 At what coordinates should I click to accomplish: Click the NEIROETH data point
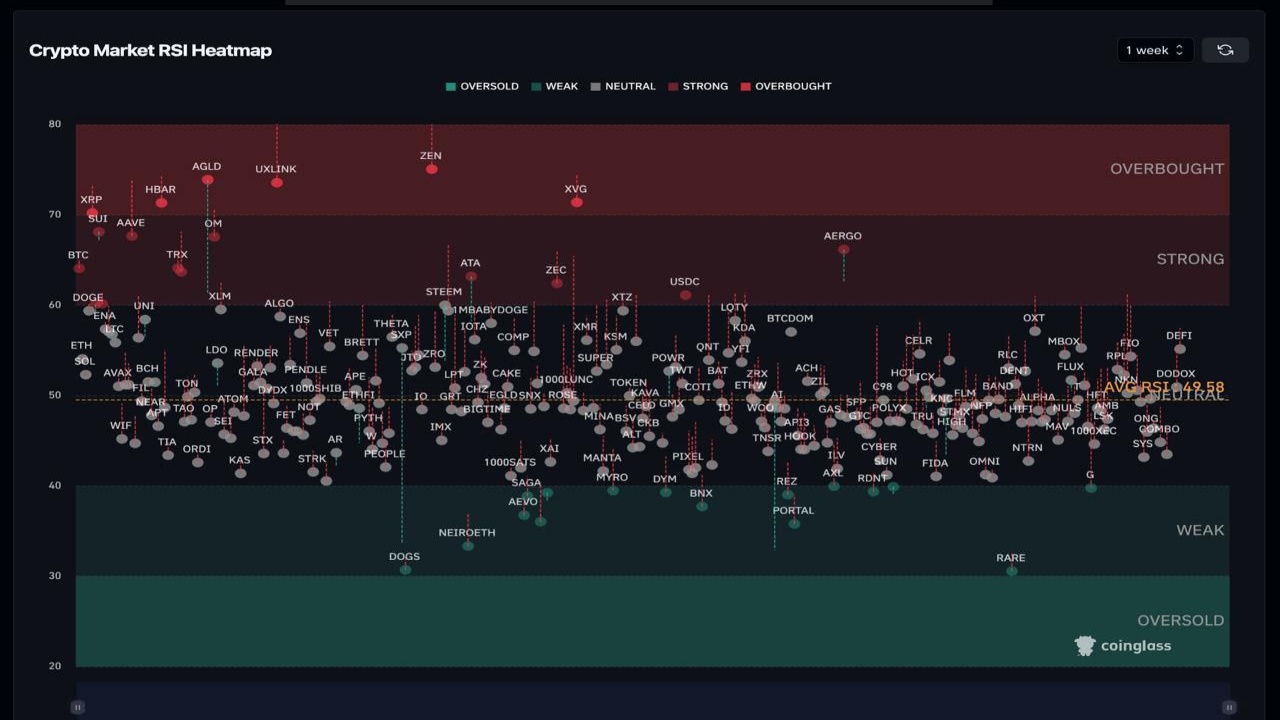(x=468, y=545)
